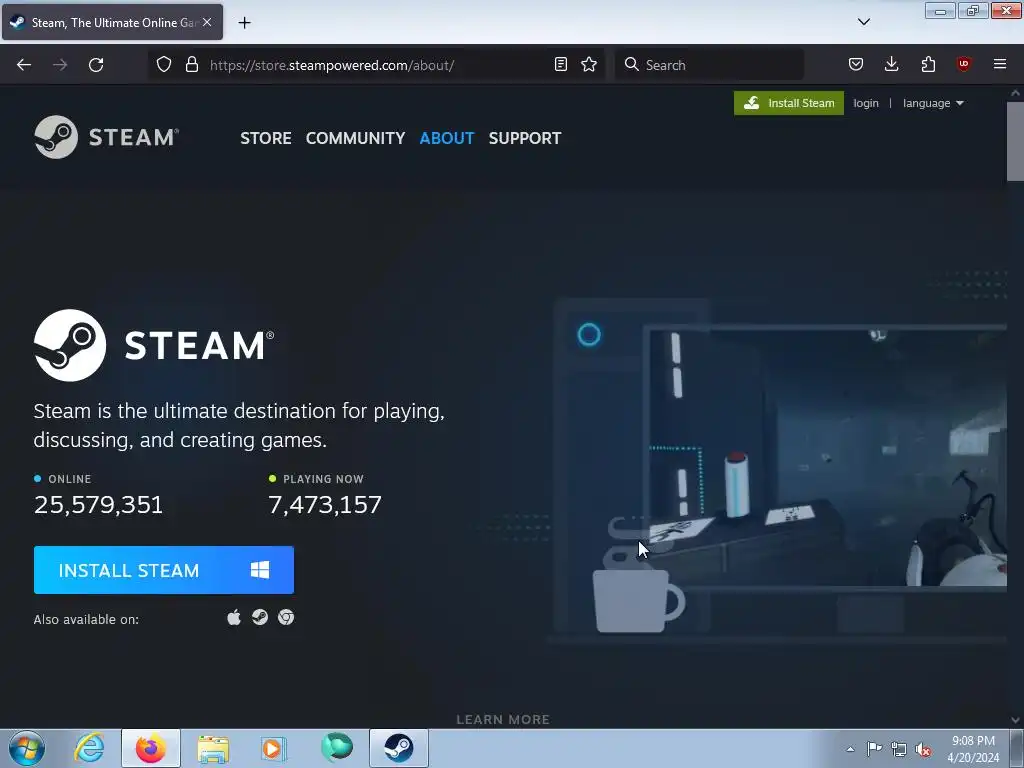Open the Action Center flag icon
1024x768 pixels.
click(x=874, y=749)
